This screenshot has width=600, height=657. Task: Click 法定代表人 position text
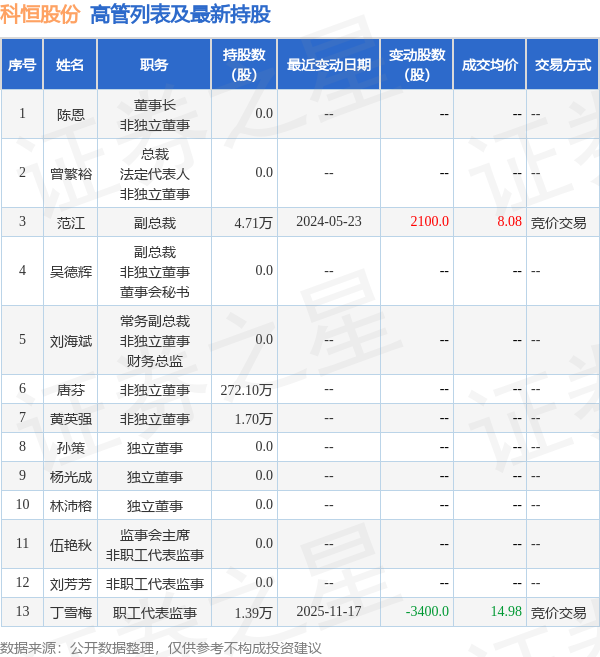coord(155,174)
